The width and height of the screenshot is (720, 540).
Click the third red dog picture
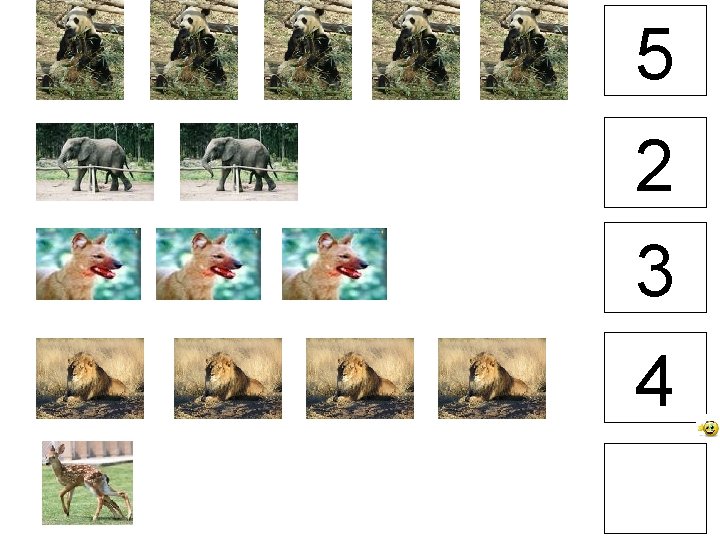click(x=334, y=264)
